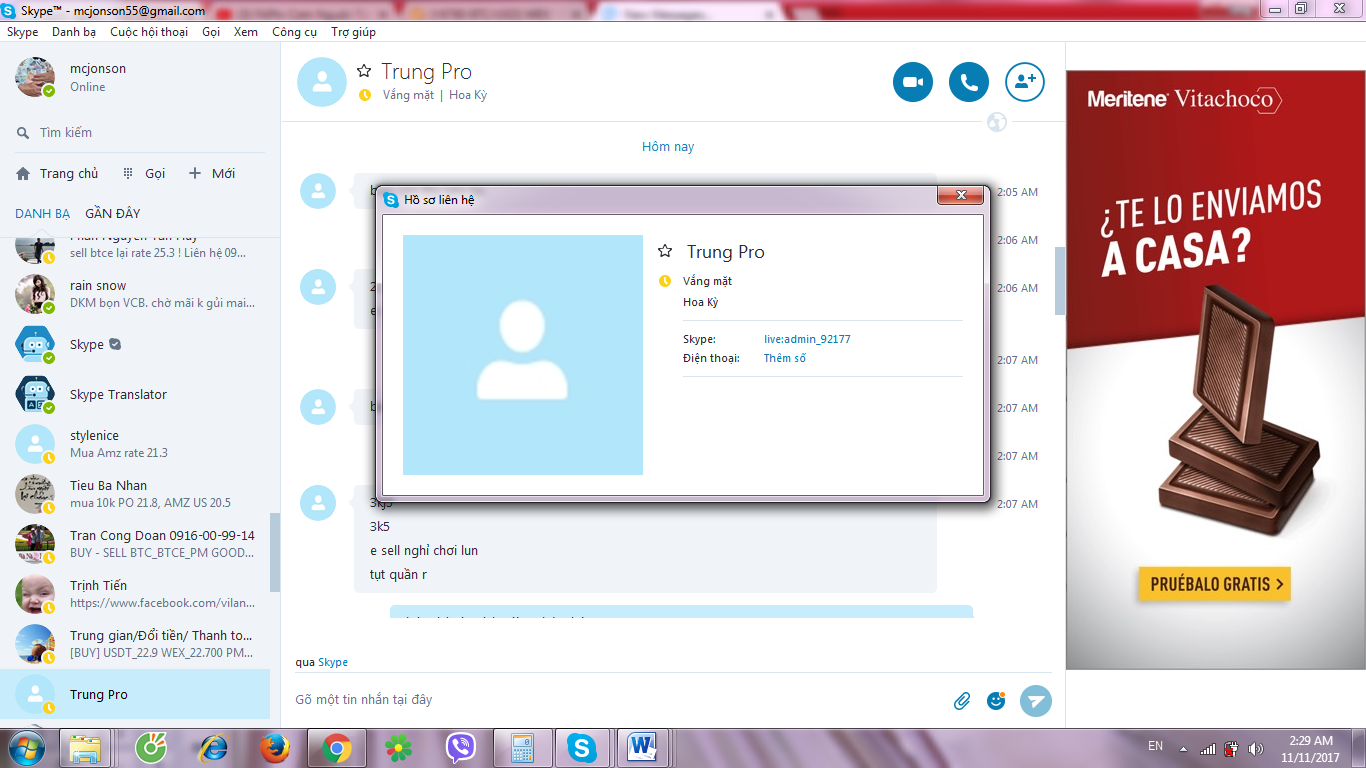Screen dimensions: 1366x768
Task: Click Thêm số add phone link
Action: tap(785, 358)
